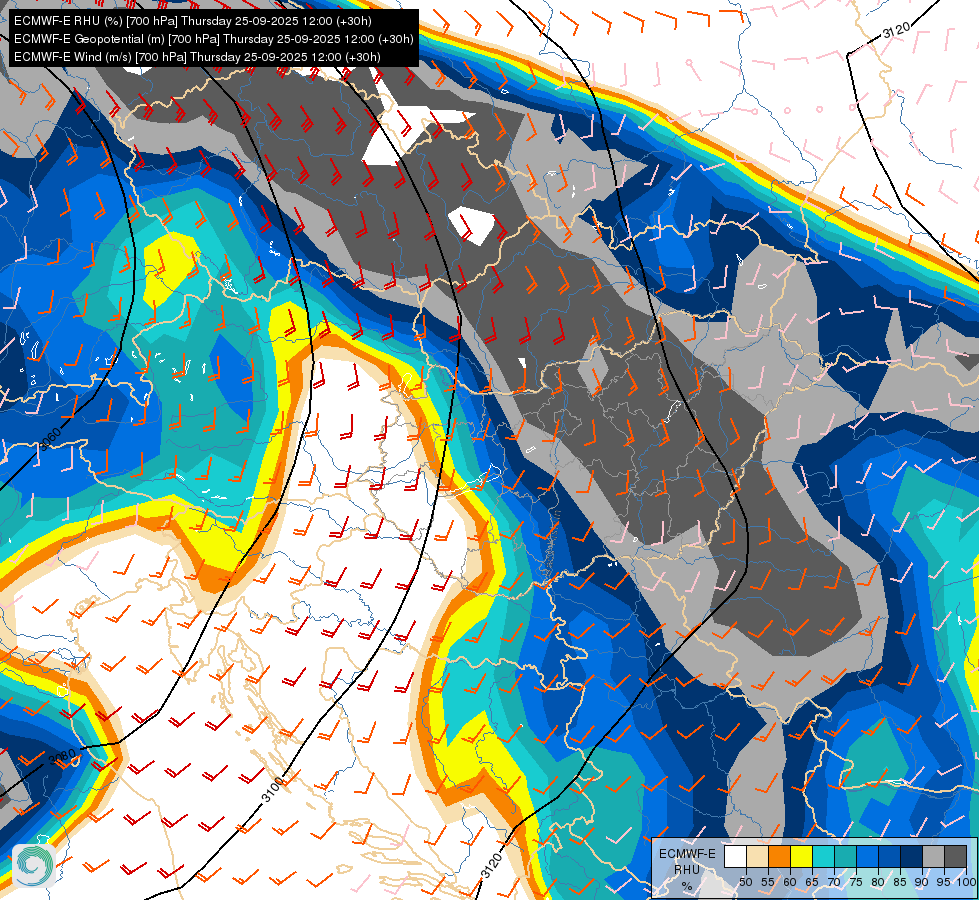
Task: Select the orange 55–60% legend swatch
Action: pyautogui.click(x=780, y=856)
